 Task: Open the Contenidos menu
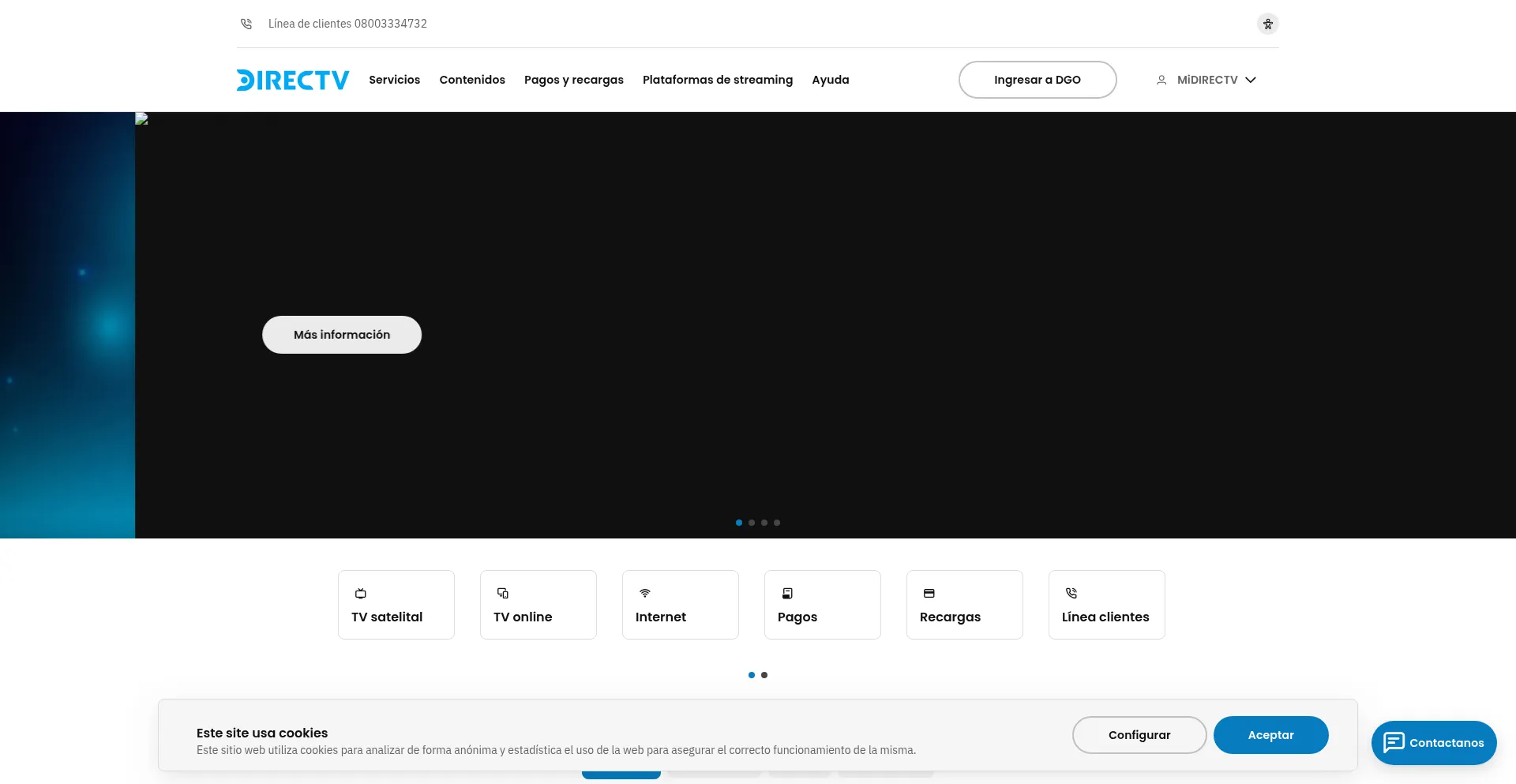click(x=472, y=80)
